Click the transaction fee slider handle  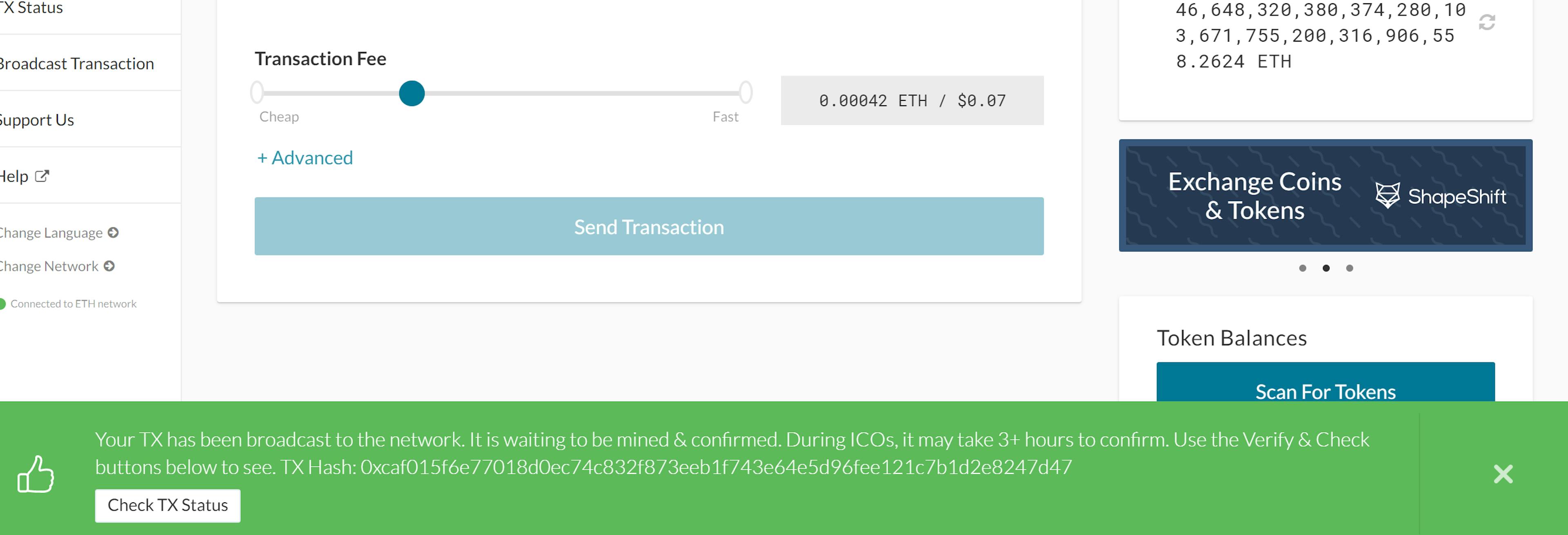[x=412, y=94]
